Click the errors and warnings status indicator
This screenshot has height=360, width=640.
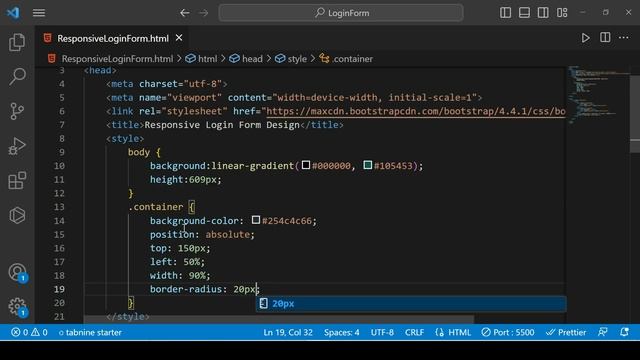[x=29, y=332]
